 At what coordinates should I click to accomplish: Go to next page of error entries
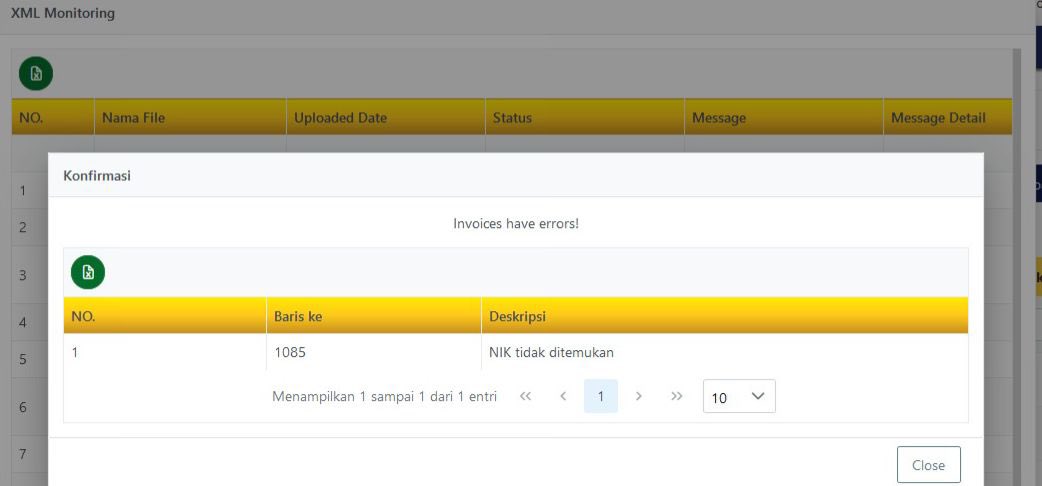click(639, 396)
